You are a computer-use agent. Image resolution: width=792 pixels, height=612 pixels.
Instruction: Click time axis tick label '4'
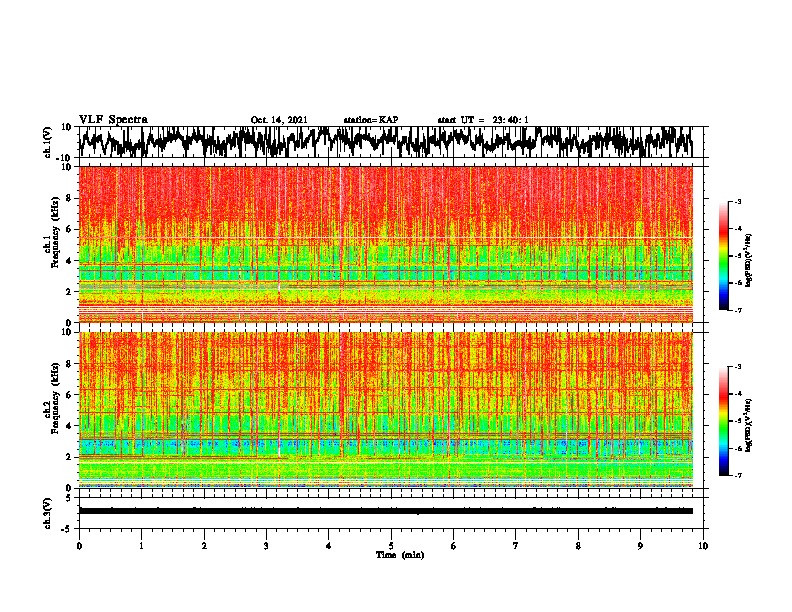pyautogui.click(x=329, y=546)
